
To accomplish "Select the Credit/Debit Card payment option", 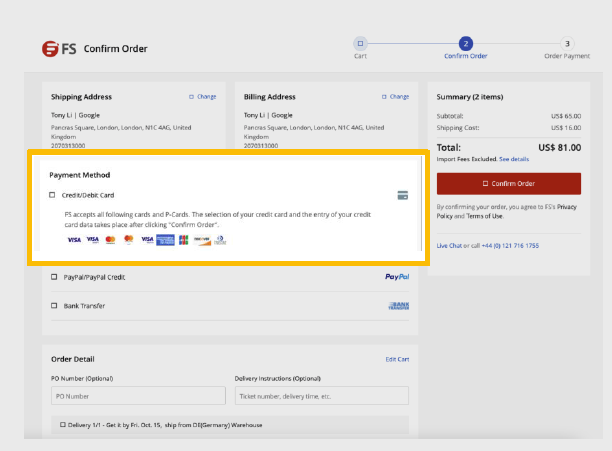I will pos(53,195).
